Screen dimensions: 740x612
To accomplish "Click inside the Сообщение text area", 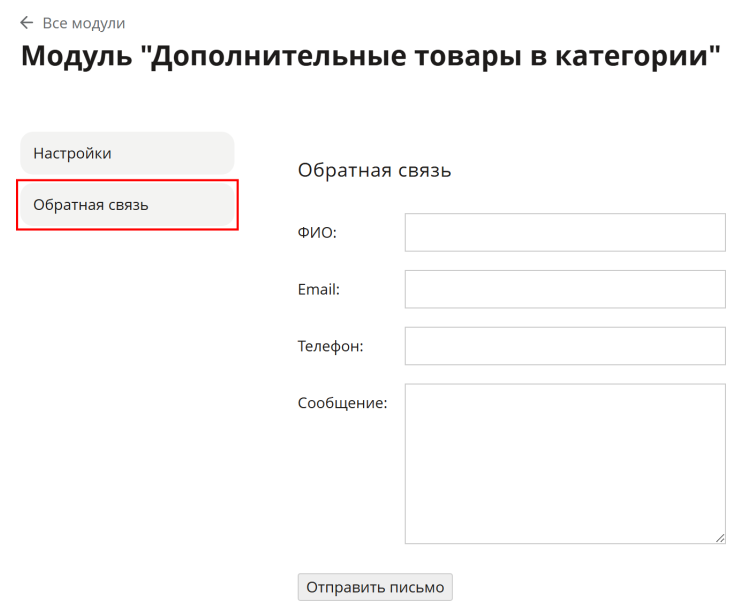I will pos(565,464).
